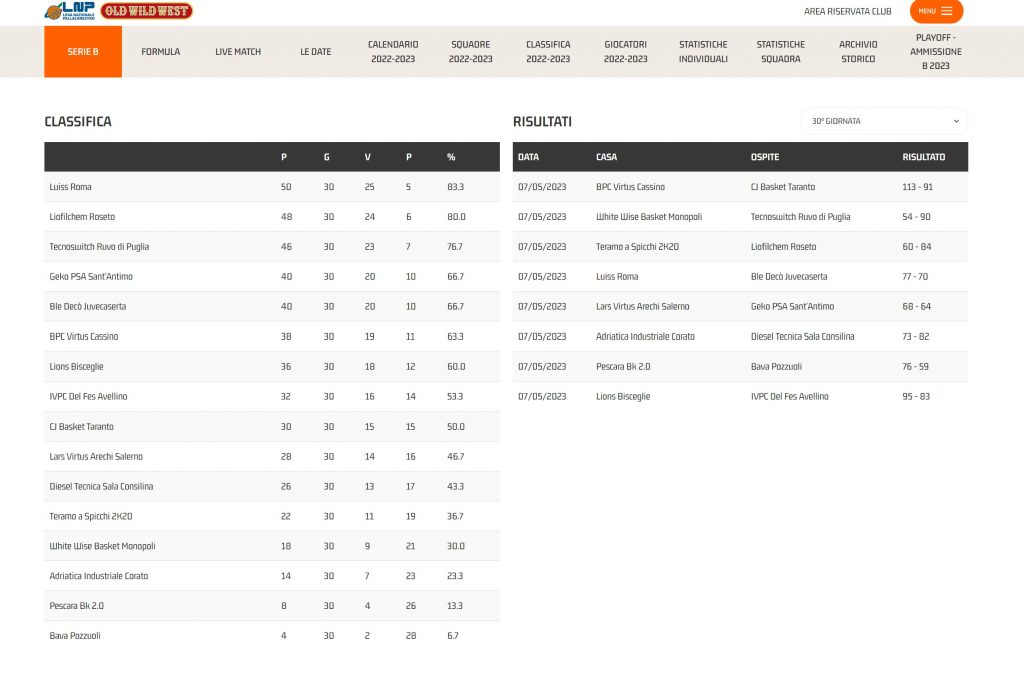This screenshot has height=678, width=1024.
Task: Open Le Date menu item
Action: [x=315, y=52]
